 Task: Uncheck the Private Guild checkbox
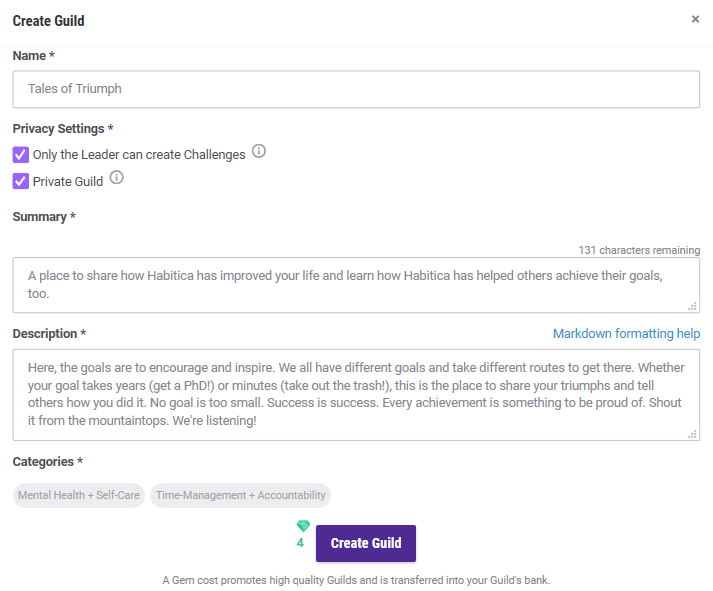(21, 182)
